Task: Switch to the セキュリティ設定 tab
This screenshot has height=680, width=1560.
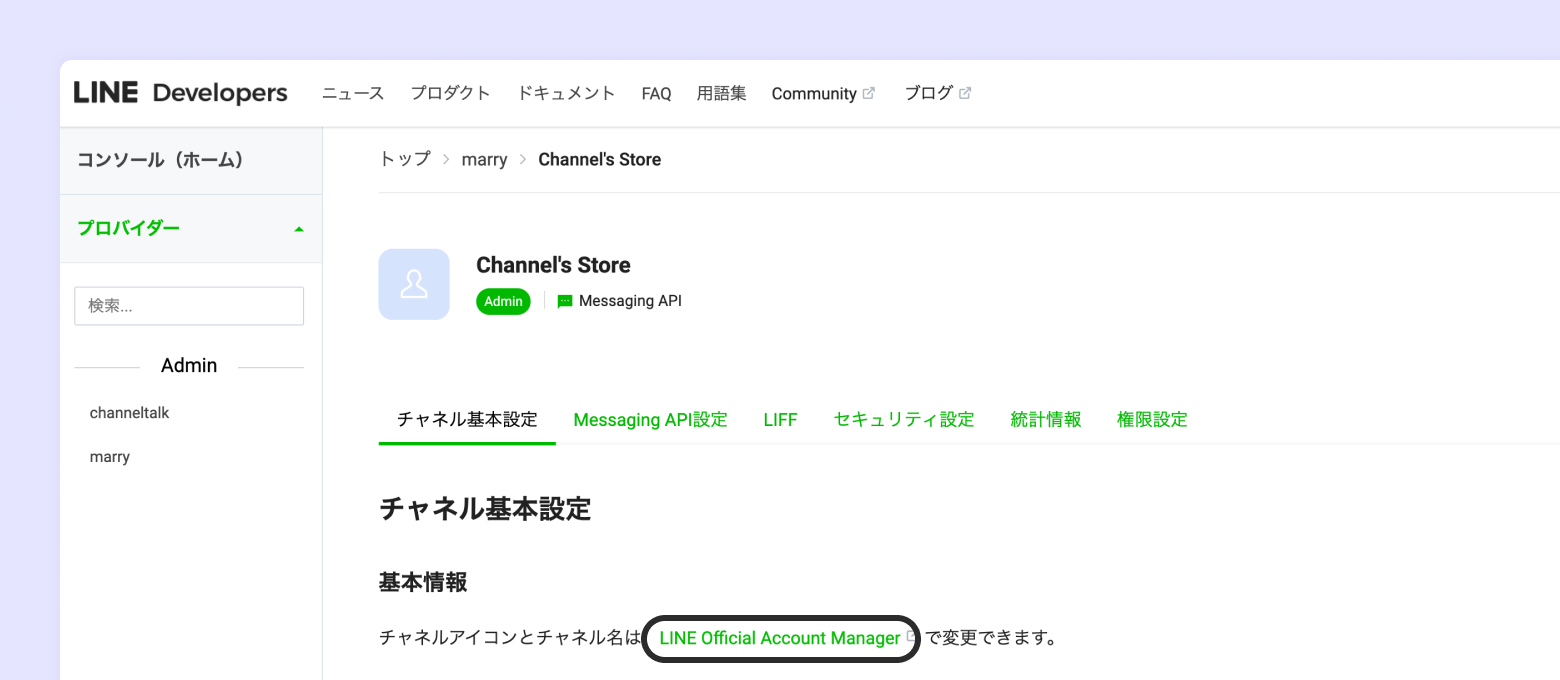Action: pos(904,420)
